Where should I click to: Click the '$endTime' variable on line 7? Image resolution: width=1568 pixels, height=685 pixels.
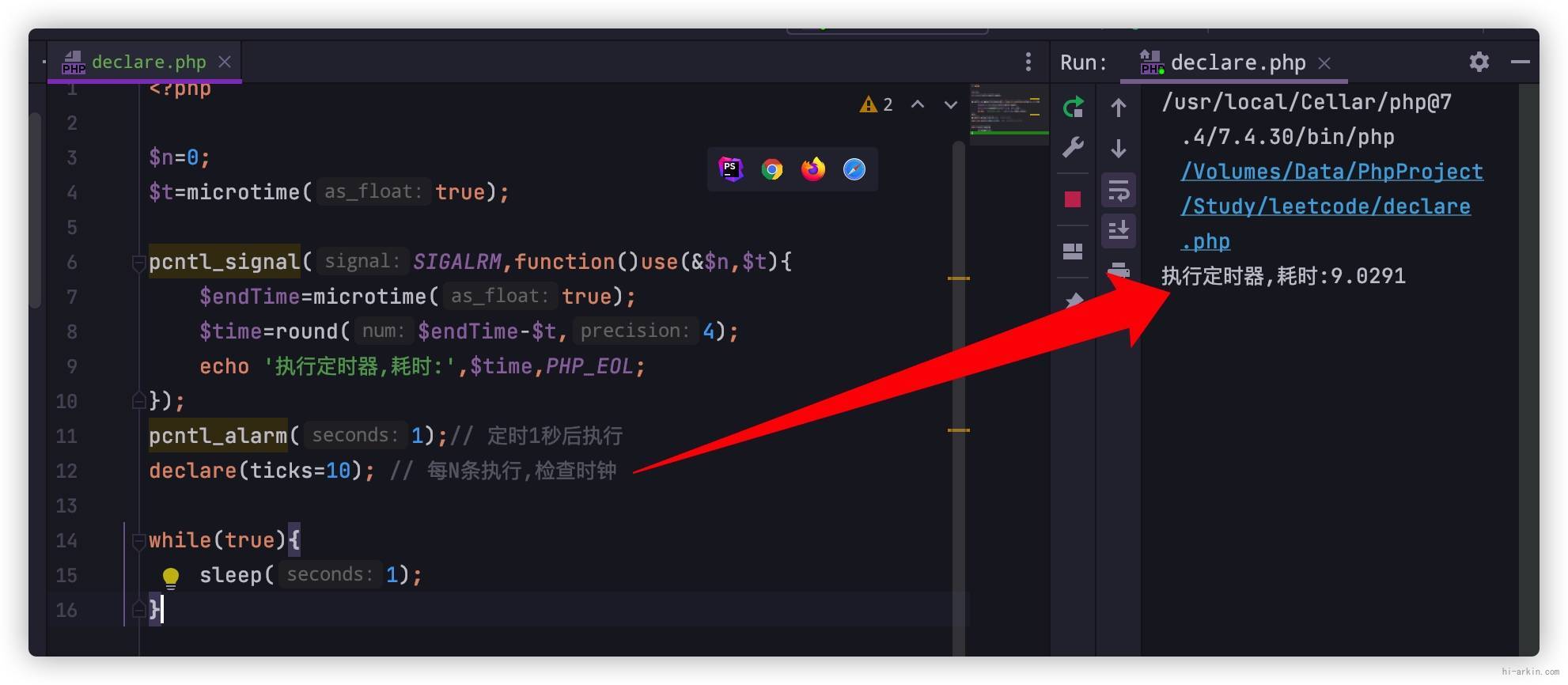click(x=250, y=297)
